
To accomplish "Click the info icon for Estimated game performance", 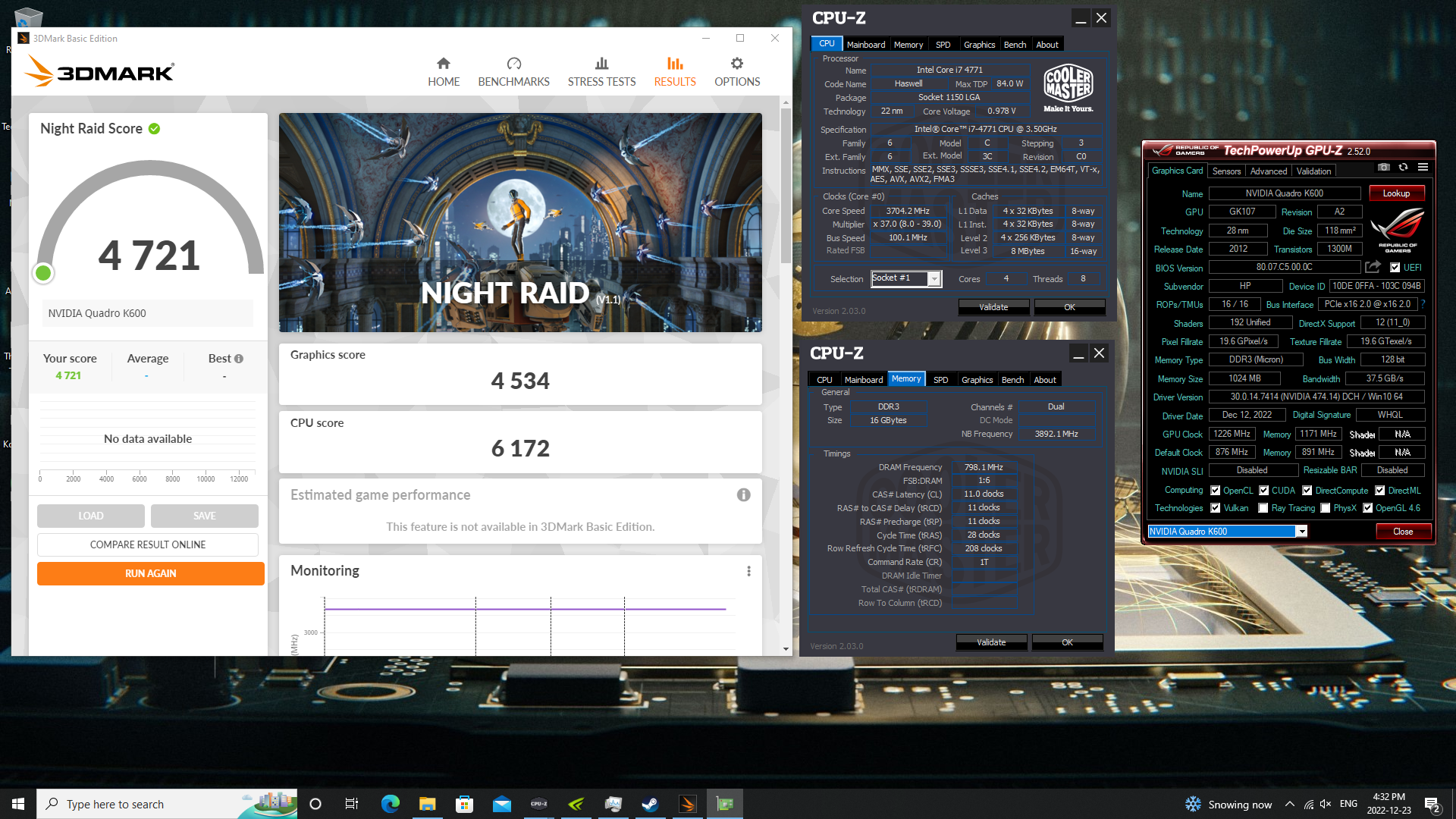I will [744, 494].
